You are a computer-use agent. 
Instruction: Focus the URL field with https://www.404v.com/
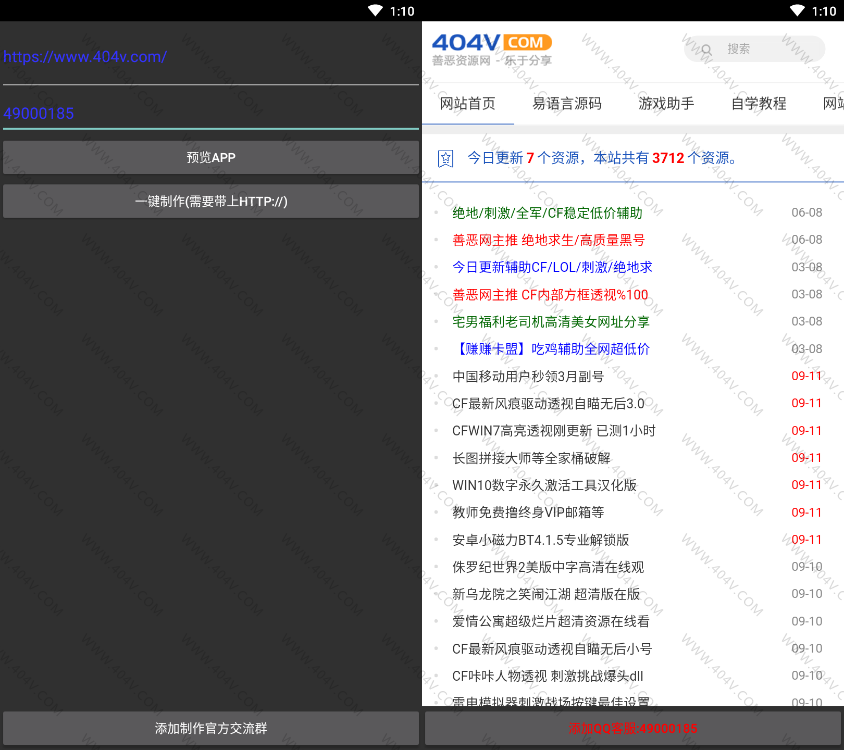click(x=211, y=58)
